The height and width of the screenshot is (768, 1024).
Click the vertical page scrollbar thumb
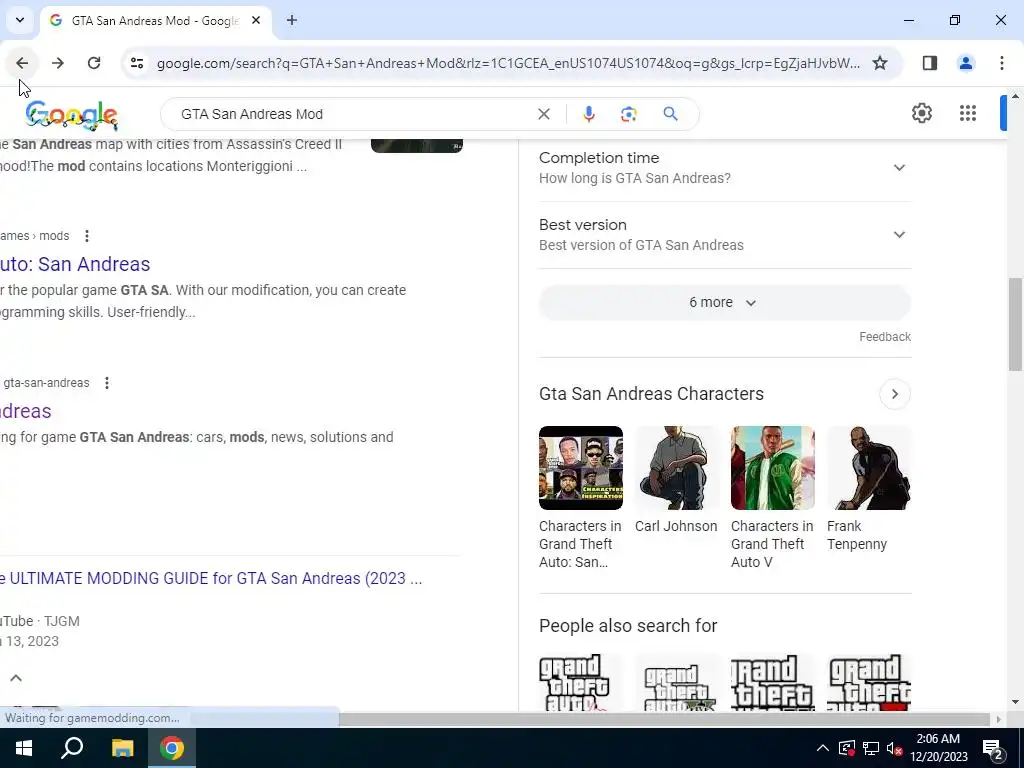(1015, 324)
